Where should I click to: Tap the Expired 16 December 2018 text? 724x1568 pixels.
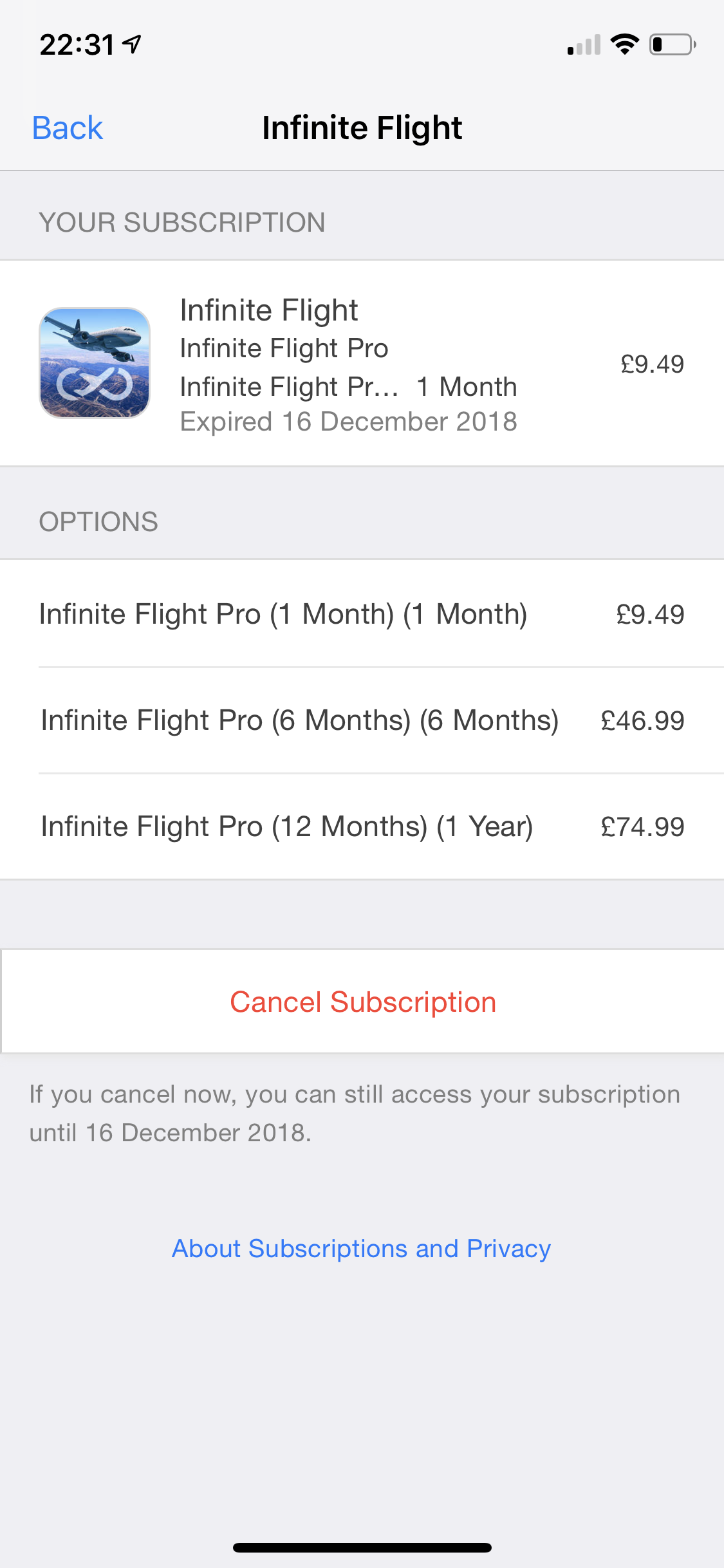(x=348, y=422)
